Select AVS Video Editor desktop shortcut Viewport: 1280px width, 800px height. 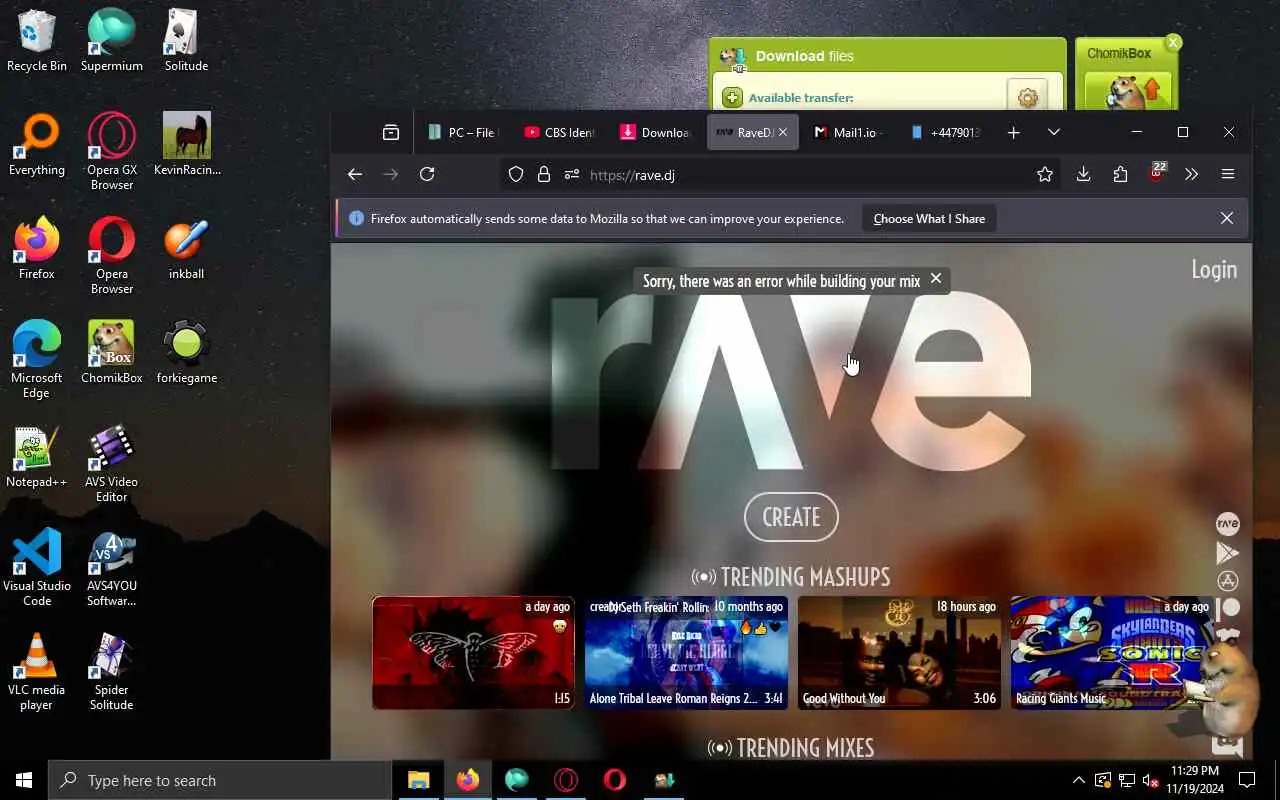(112, 463)
